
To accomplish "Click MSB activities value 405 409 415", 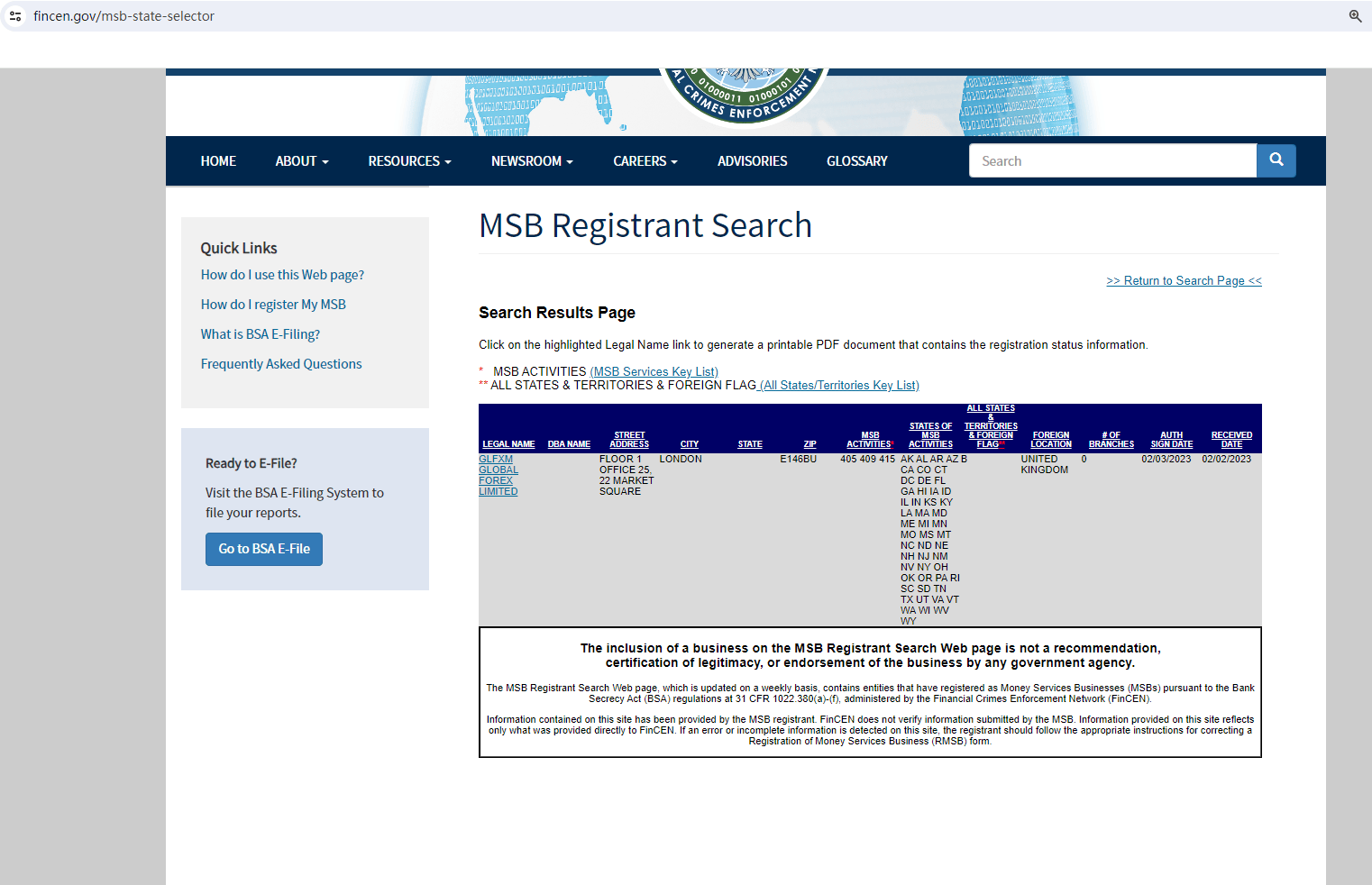I will coord(867,460).
